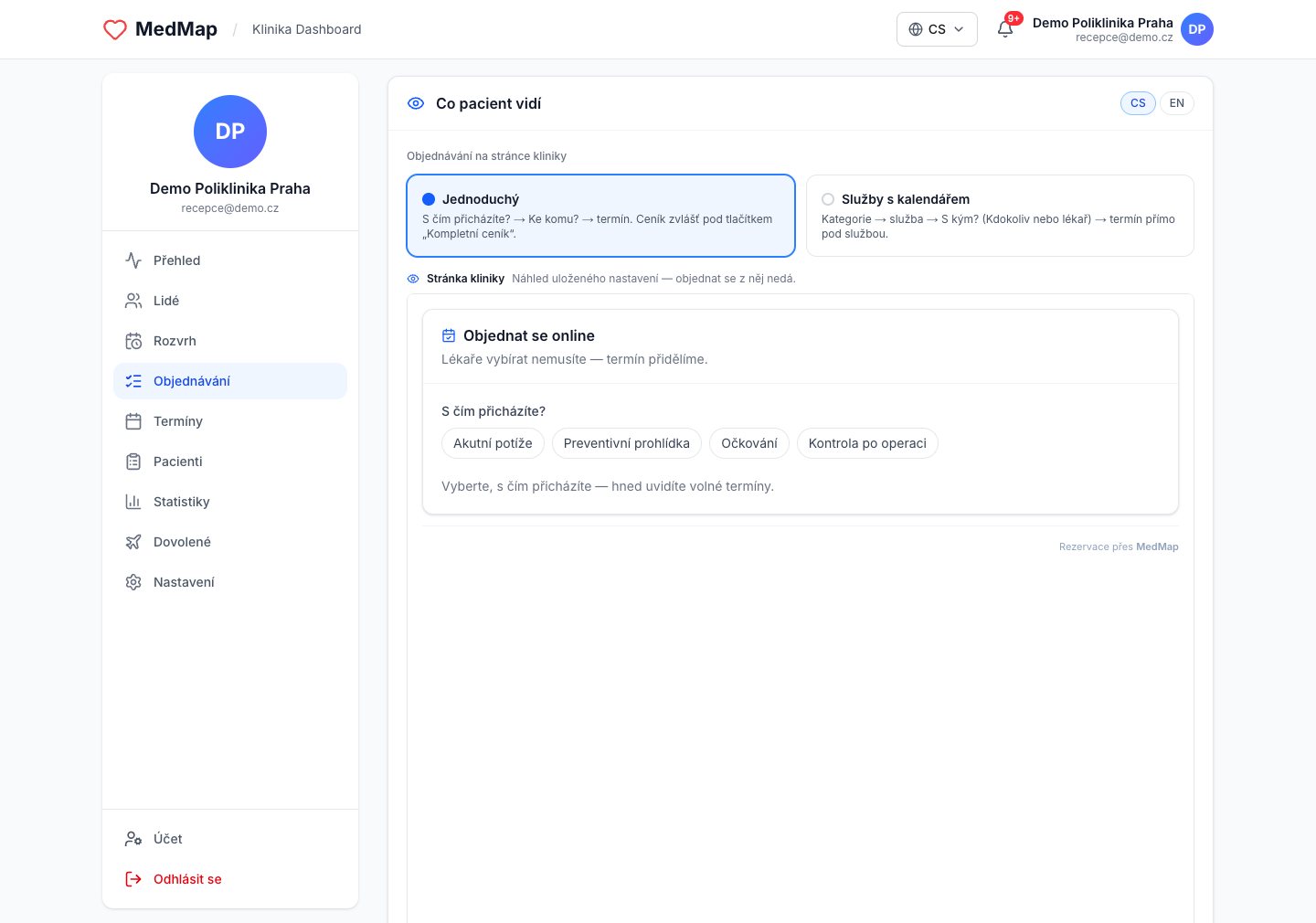Click the Přehled activity icon
Image resolution: width=1316 pixels, height=923 pixels.
133,260
